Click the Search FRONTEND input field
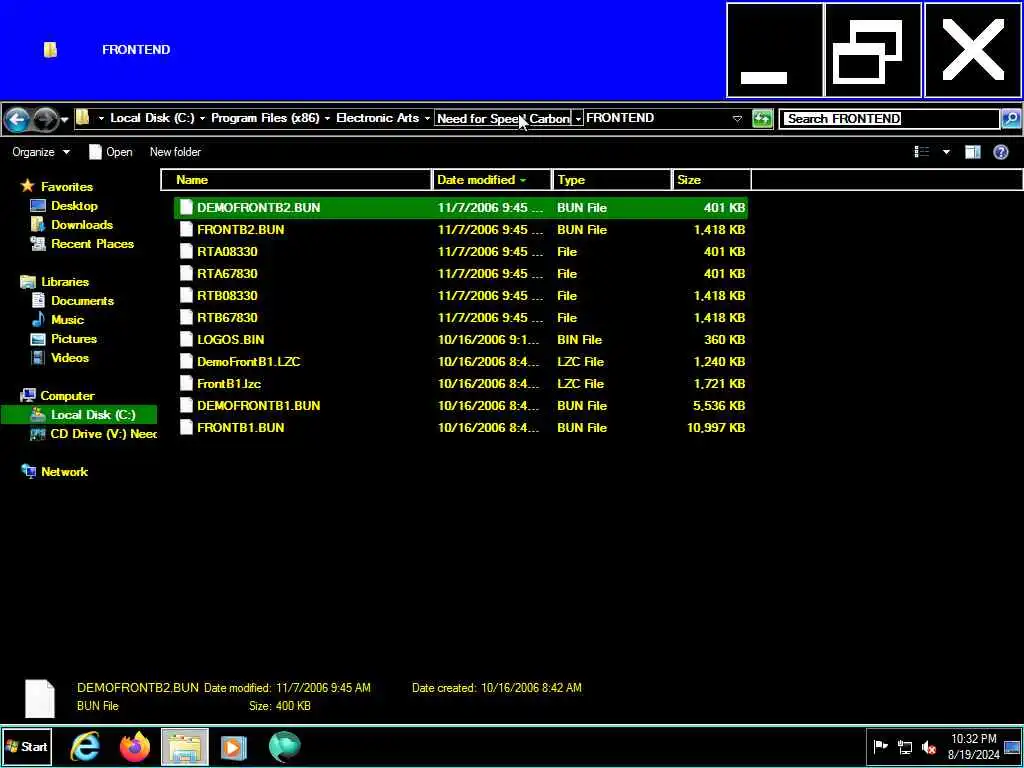 889,119
